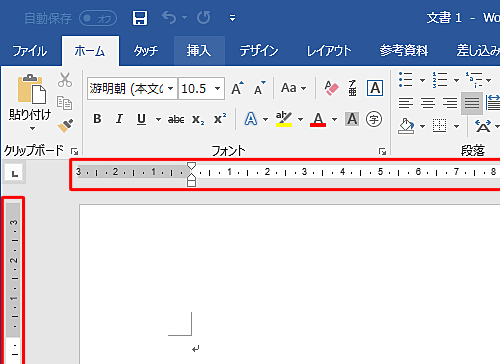Open the undo history dropdown arrow
The width and height of the screenshot is (500, 364).
point(184,17)
